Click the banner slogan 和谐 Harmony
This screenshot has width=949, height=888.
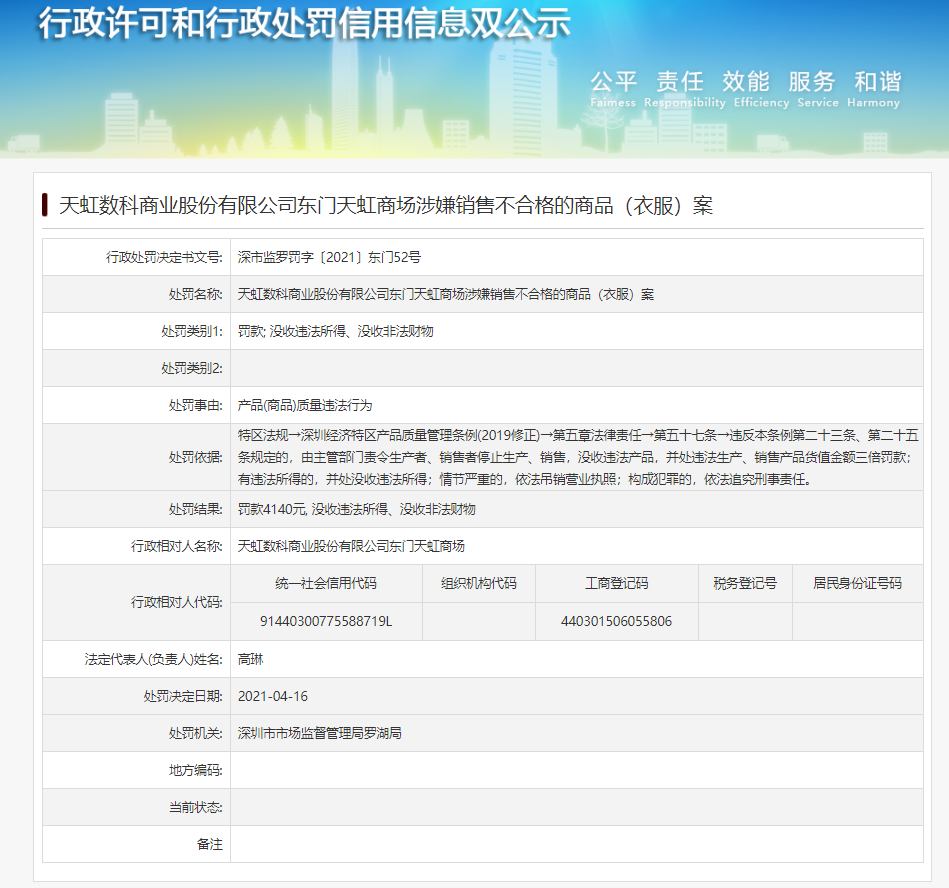(x=873, y=89)
